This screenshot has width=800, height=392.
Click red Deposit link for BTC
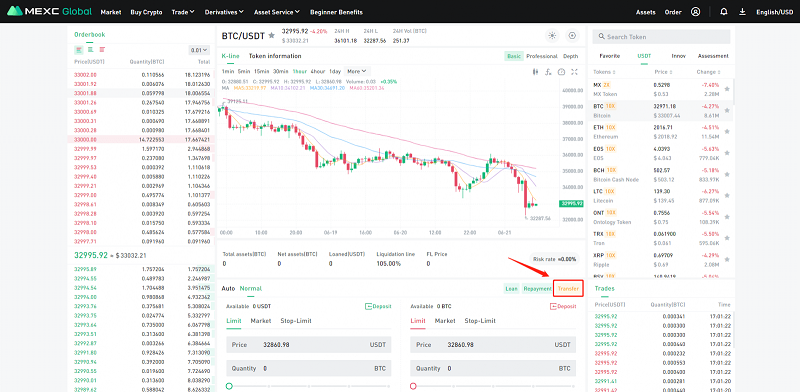tap(563, 306)
